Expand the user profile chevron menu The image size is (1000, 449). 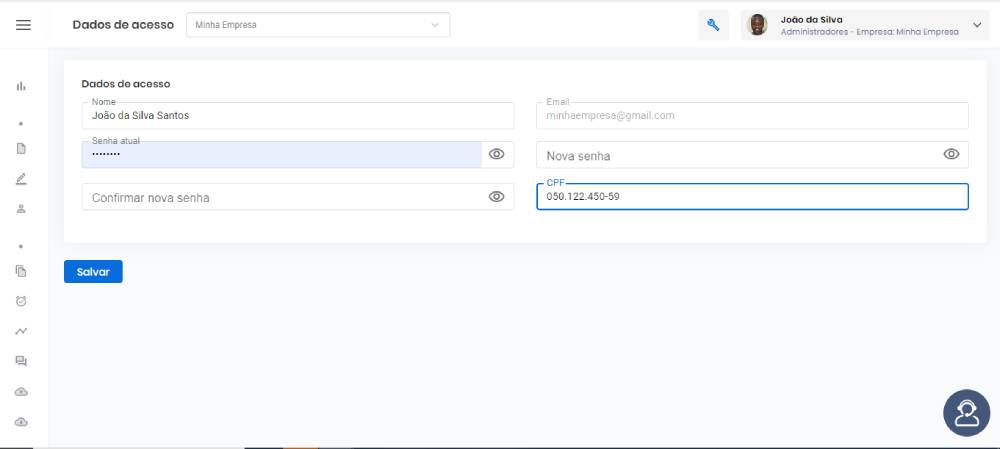tap(977, 25)
